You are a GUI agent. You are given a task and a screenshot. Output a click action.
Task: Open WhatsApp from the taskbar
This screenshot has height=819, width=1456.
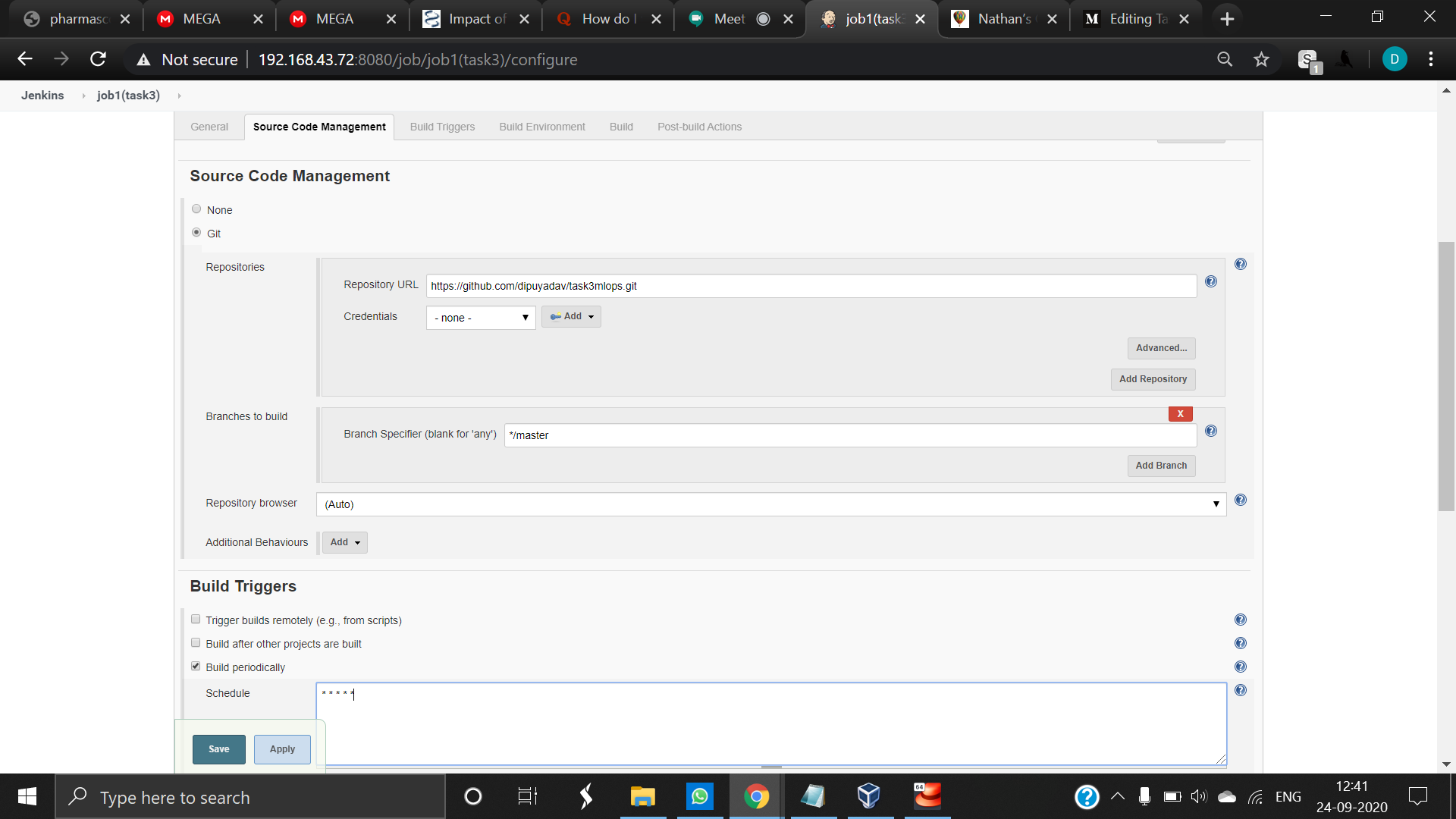pyautogui.click(x=699, y=796)
